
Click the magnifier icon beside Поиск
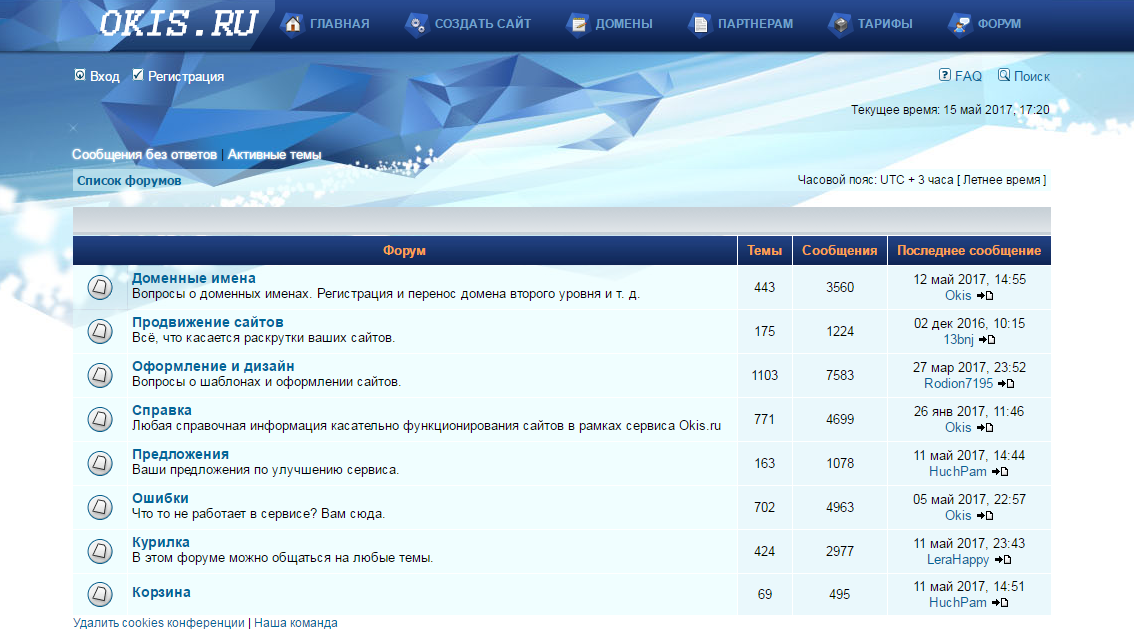(x=1004, y=75)
